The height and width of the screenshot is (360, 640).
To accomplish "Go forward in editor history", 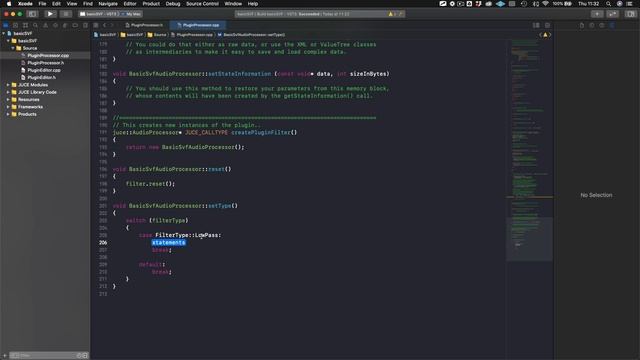I will point(112,25).
